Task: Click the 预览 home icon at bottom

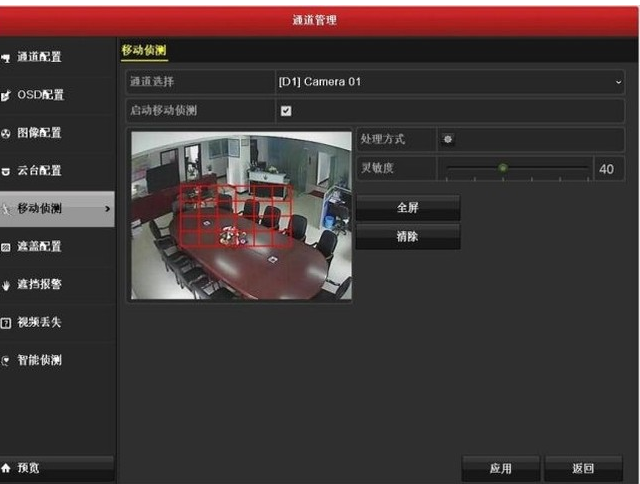Action: point(7,468)
